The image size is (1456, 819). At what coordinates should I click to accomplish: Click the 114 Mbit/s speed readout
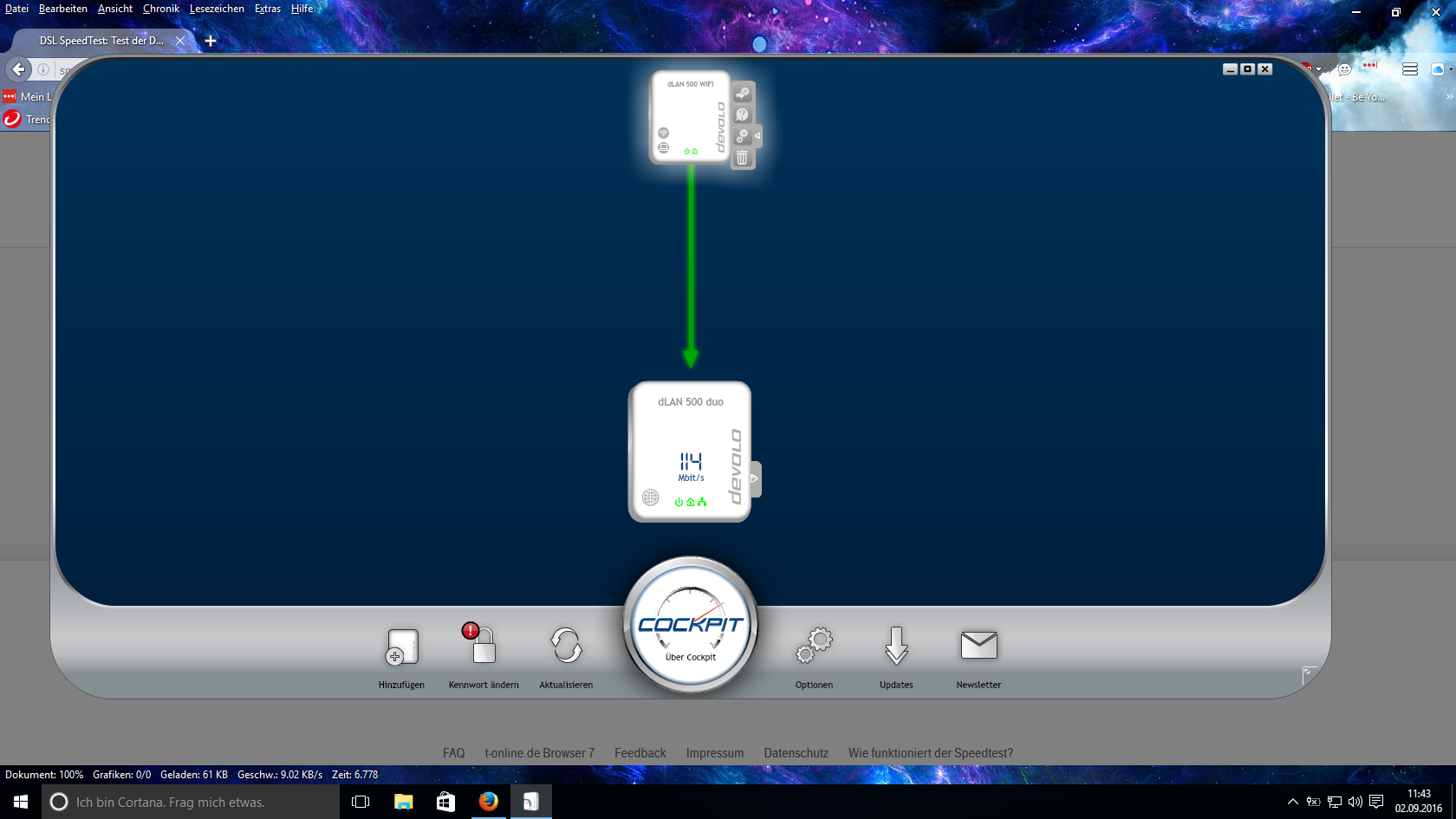click(x=691, y=466)
